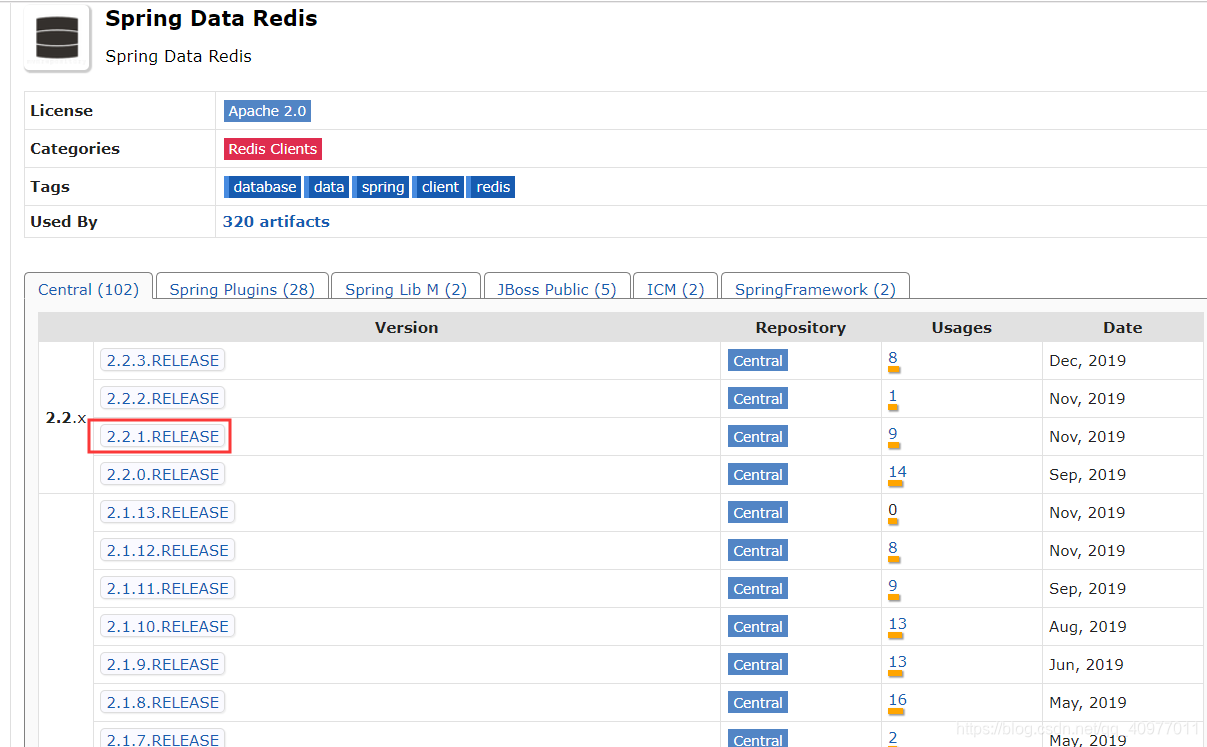
Task: Switch to the SpringFramework (2) tab
Action: 815,289
